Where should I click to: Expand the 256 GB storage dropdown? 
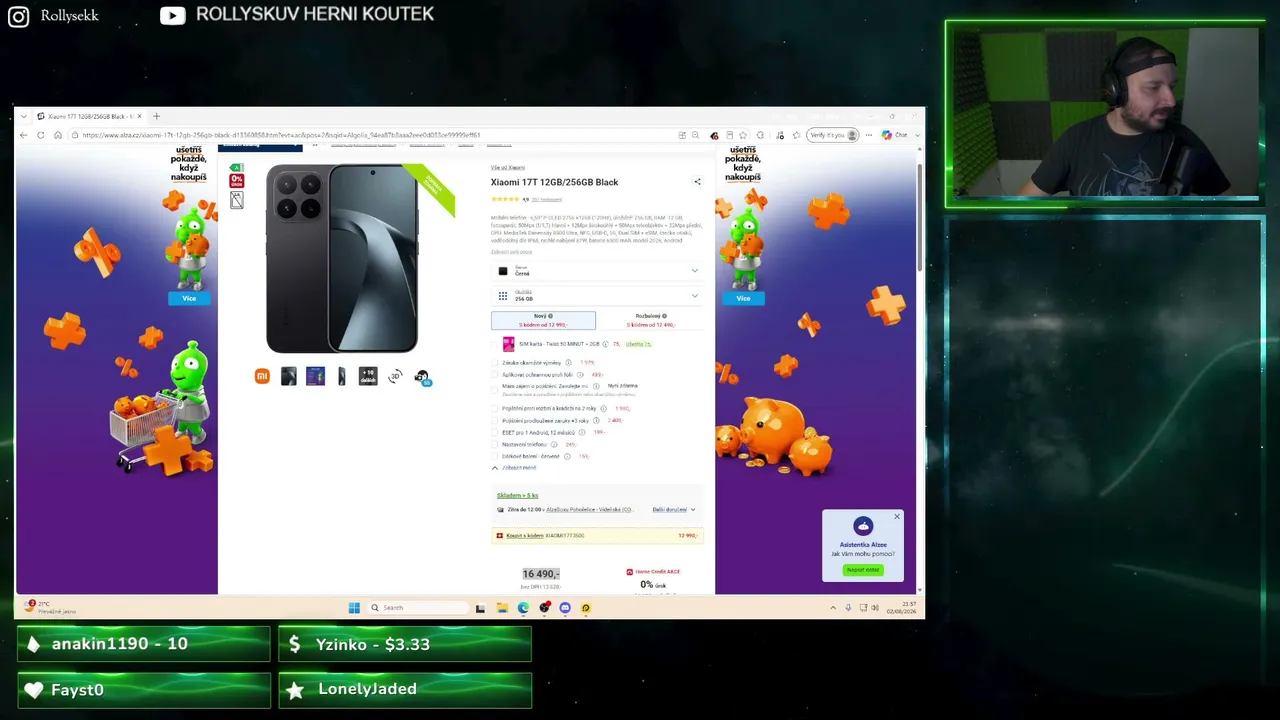click(597, 296)
